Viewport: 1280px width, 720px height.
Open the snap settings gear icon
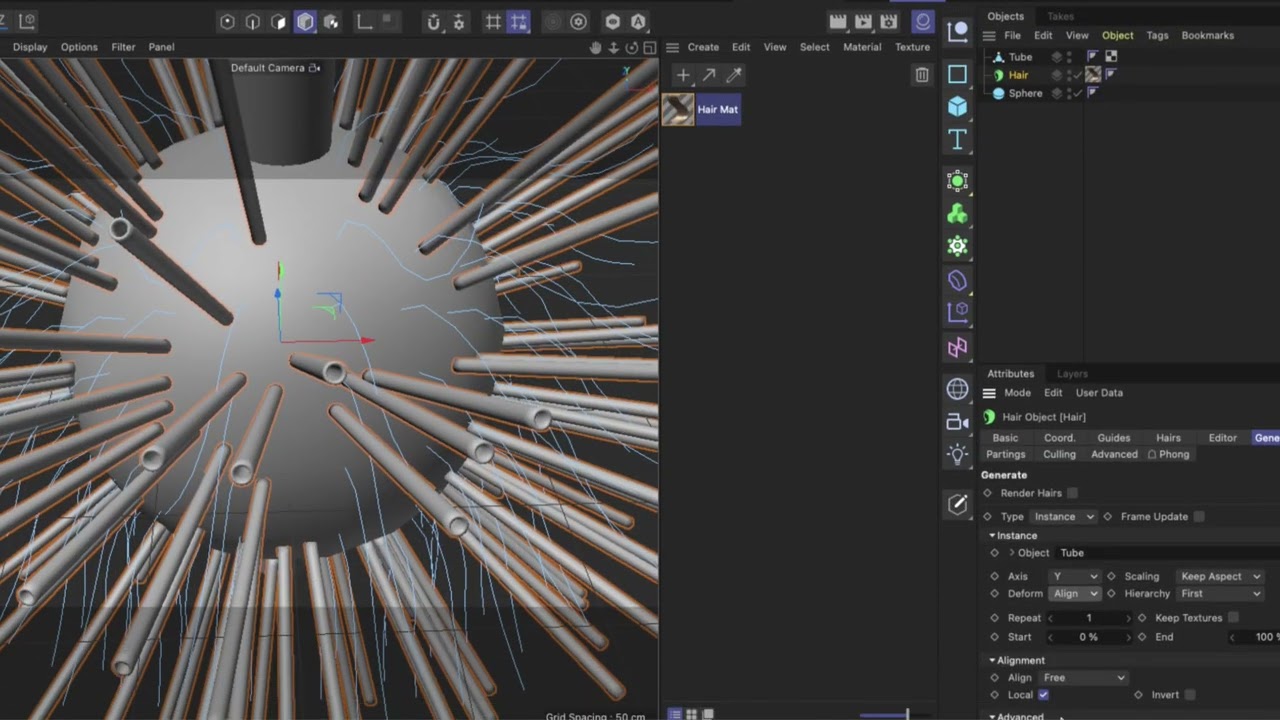[x=459, y=22]
